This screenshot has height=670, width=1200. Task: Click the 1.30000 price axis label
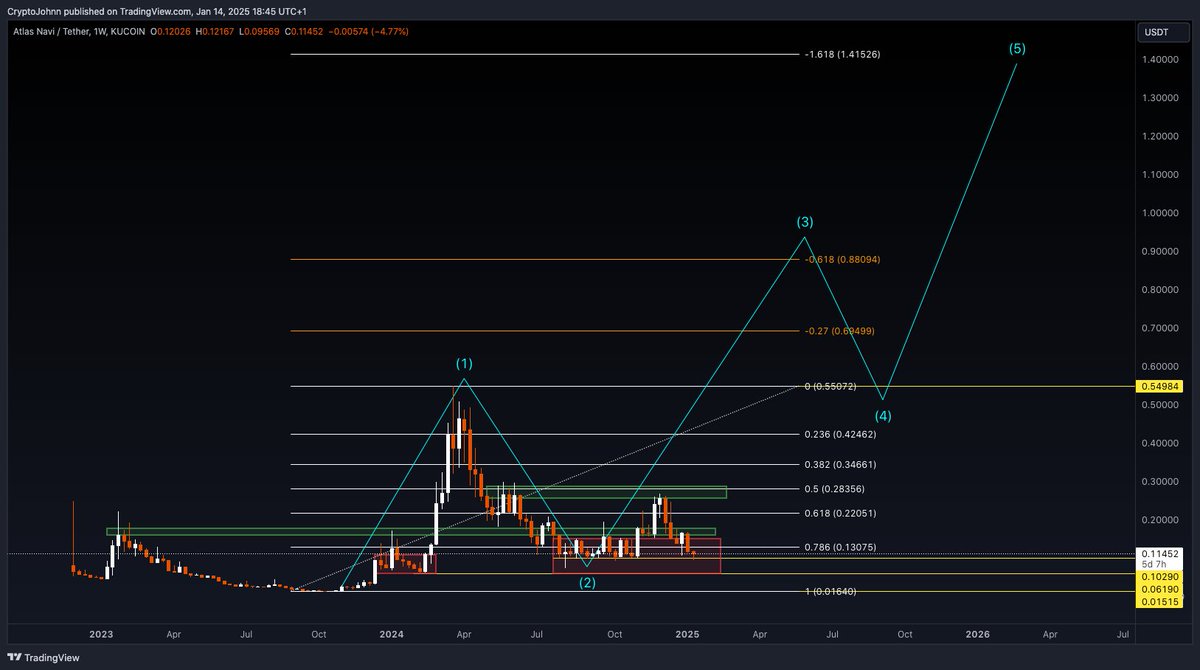1160,98
